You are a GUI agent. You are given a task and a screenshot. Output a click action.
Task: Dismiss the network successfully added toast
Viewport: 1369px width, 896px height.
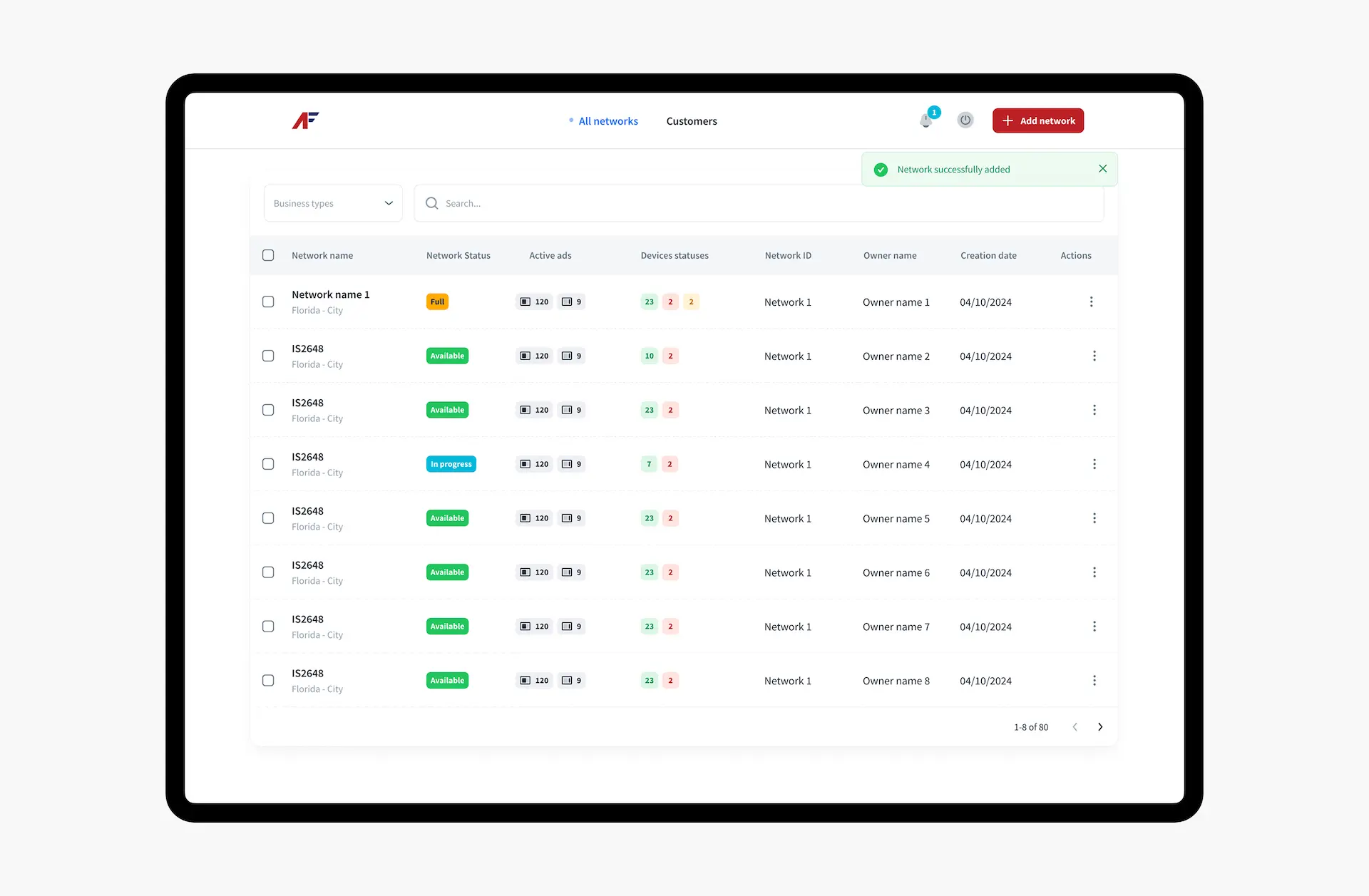(x=1102, y=169)
